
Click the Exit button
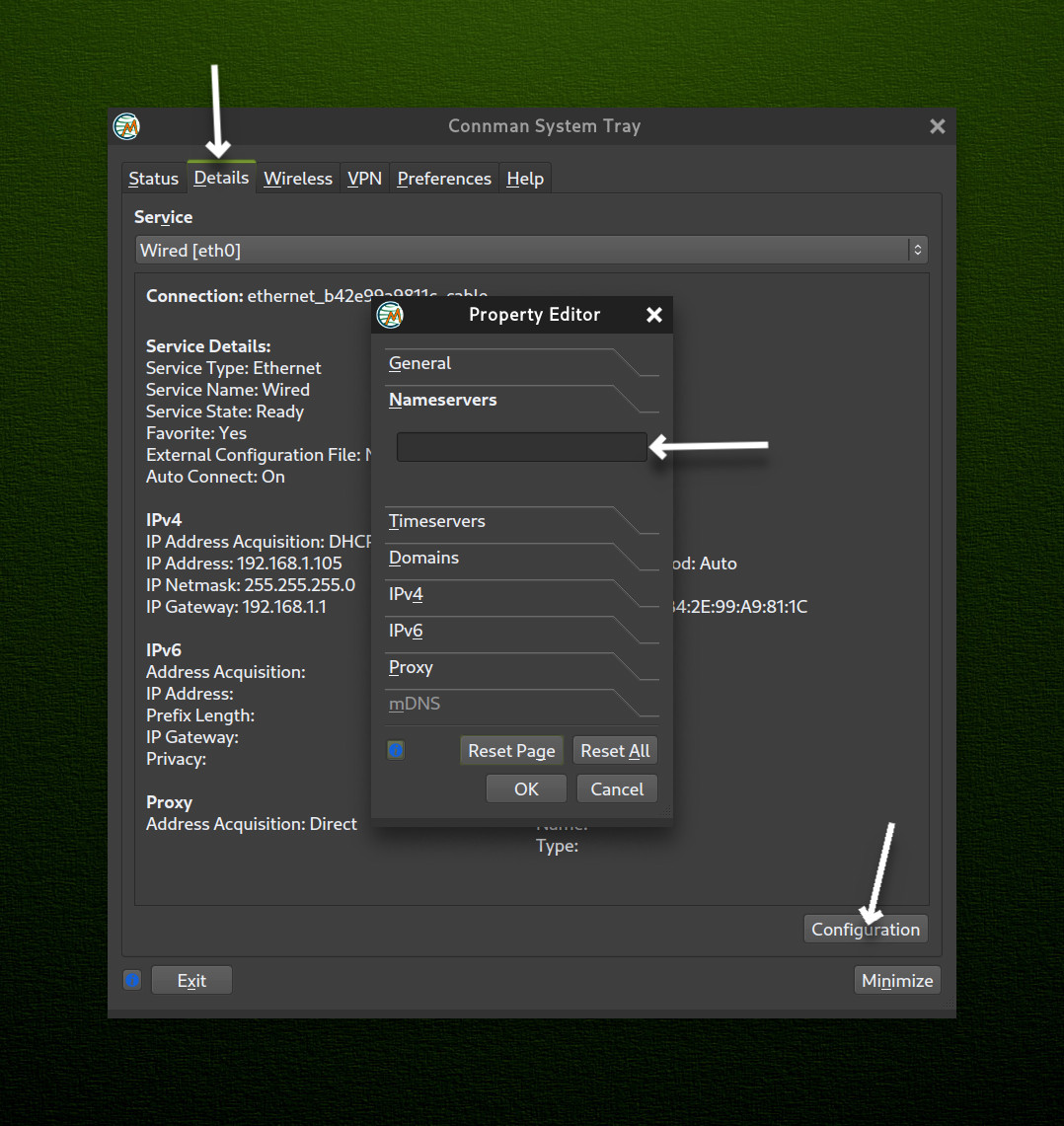click(191, 980)
